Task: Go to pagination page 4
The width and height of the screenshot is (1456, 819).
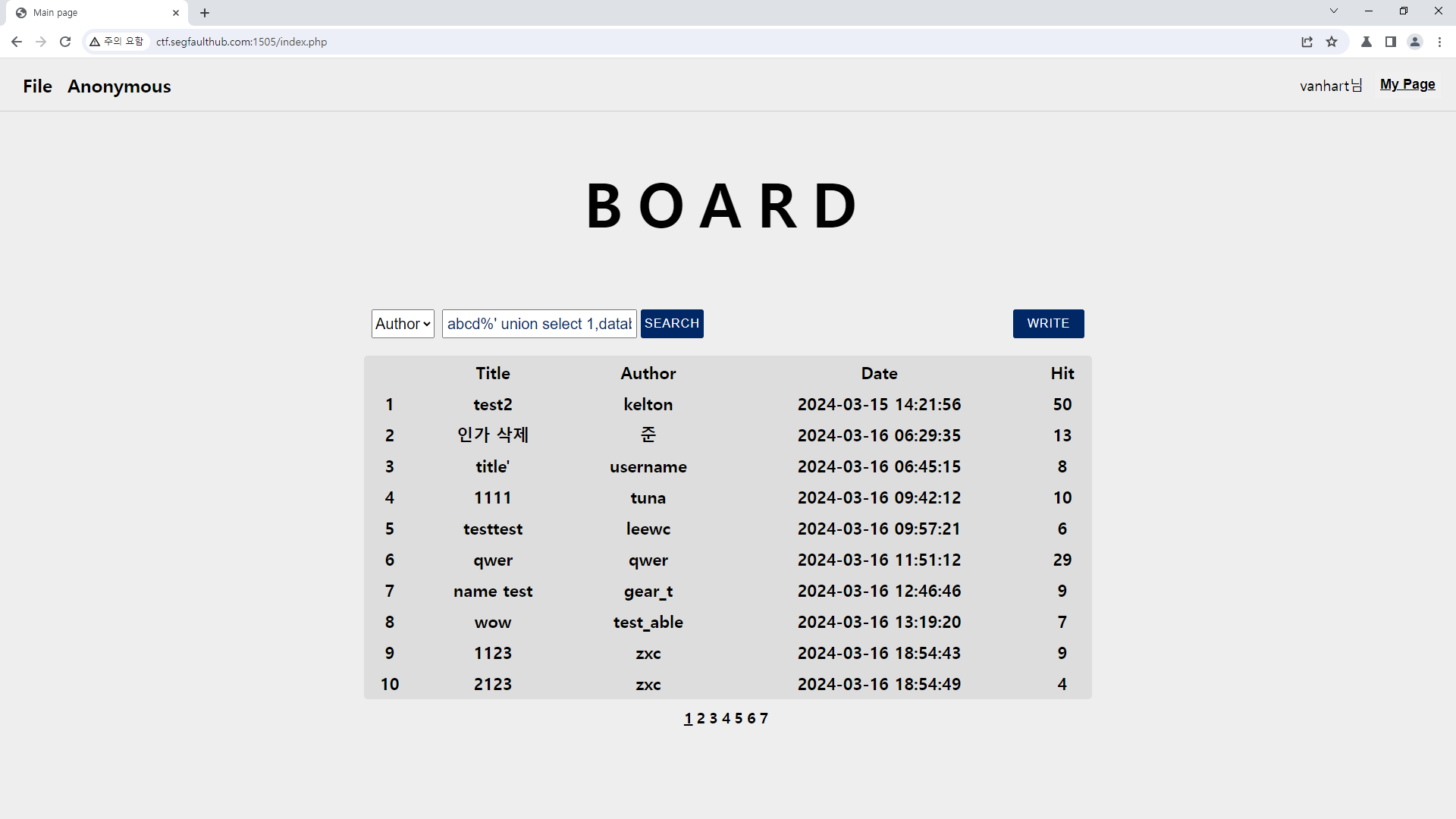Action: (x=726, y=718)
